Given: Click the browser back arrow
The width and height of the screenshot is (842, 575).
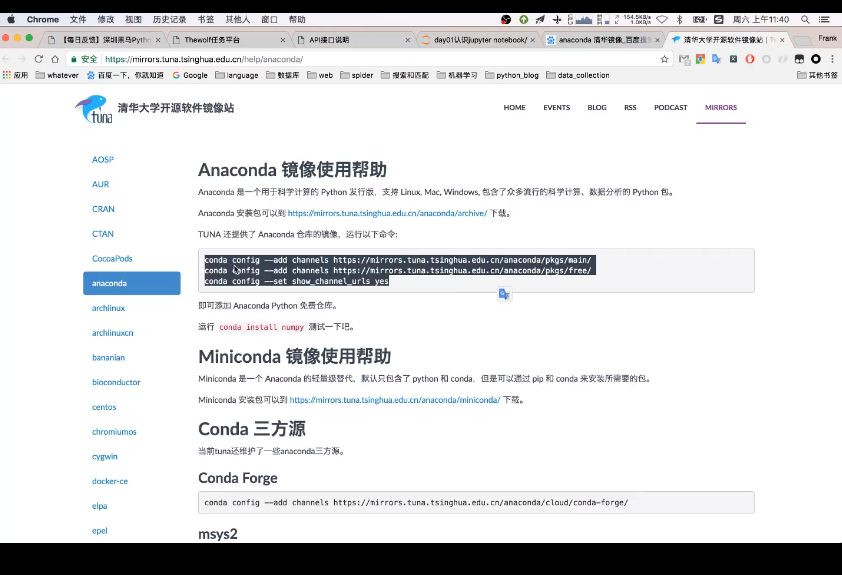Looking at the screenshot, I should pos(6,59).
